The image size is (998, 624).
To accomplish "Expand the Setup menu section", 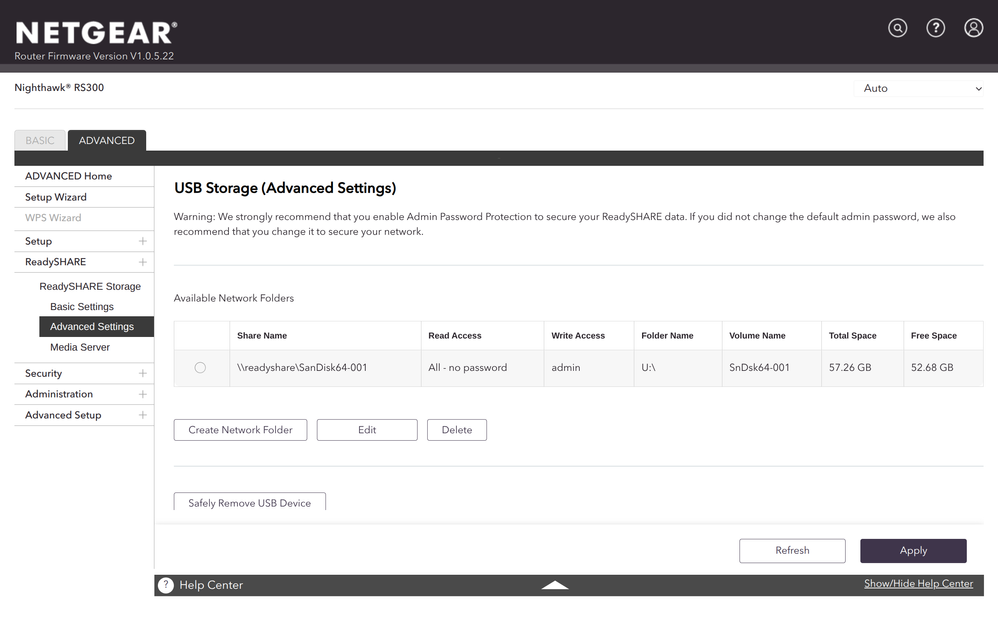I will [142, 241].
